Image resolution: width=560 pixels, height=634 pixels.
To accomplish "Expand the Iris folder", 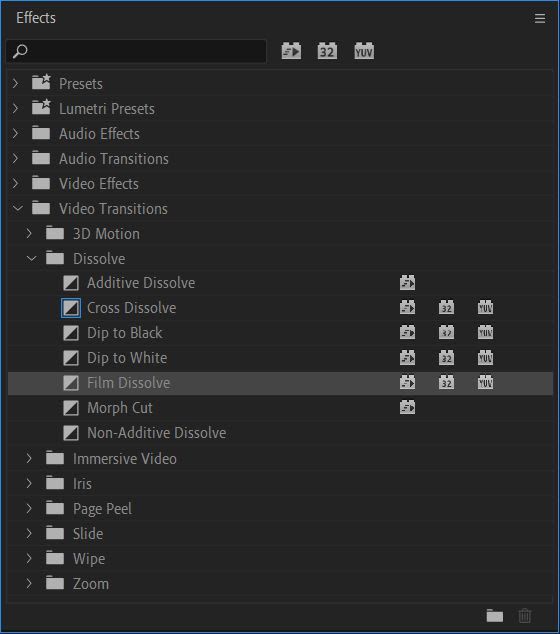I will (x=29, y=483).
